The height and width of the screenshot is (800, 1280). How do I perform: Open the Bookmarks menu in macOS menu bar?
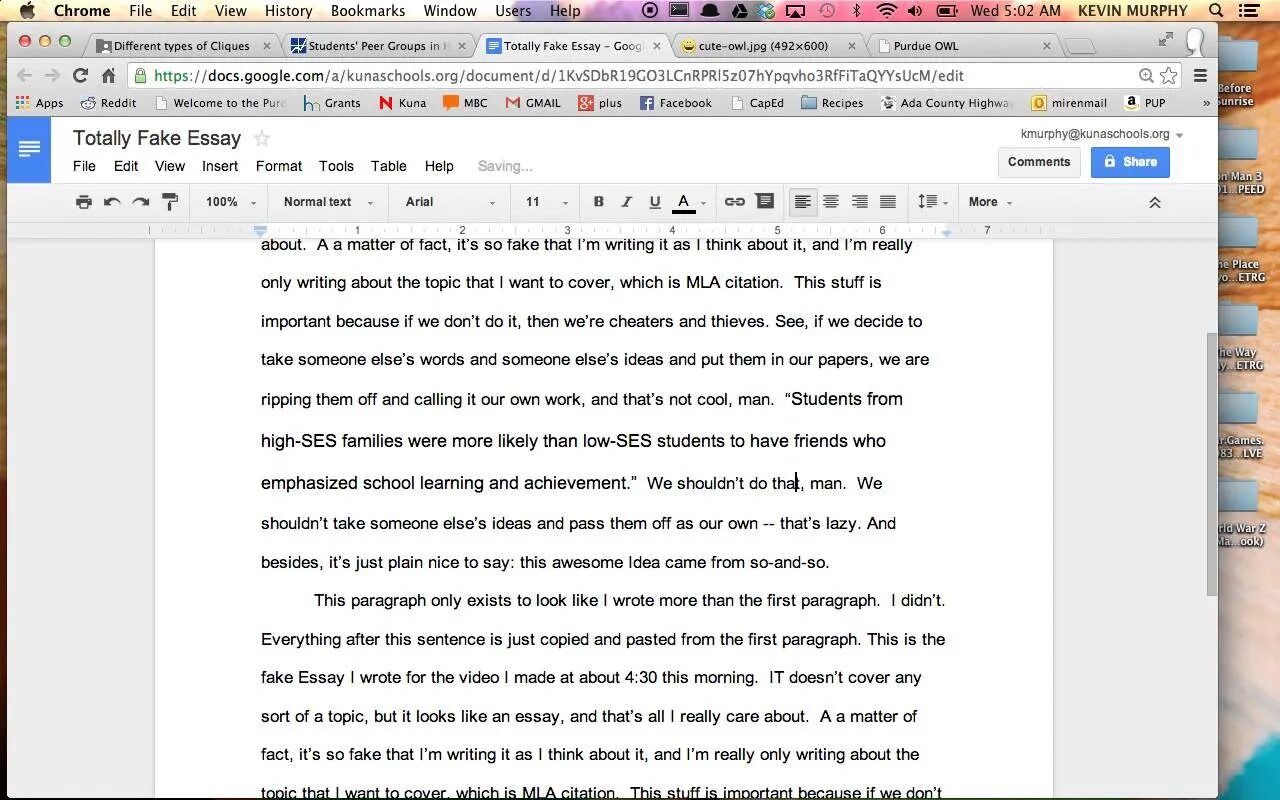point(368,11)
